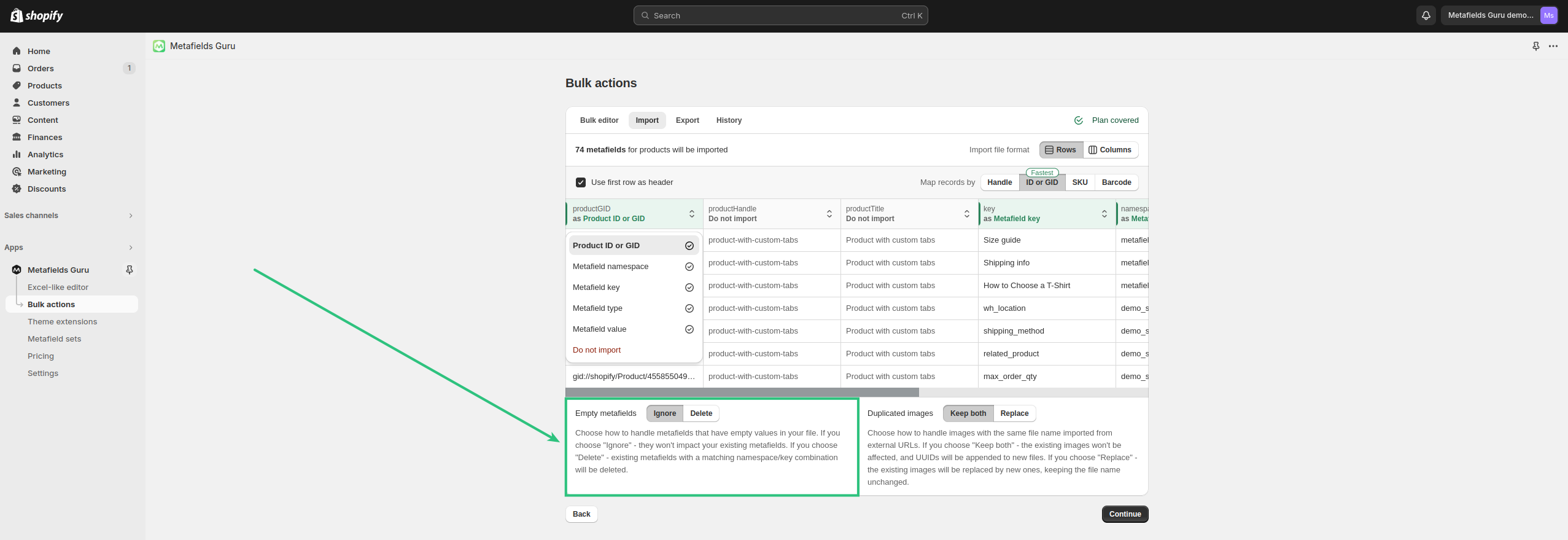Click the Ms account avatar

(x=1549, y=15)
